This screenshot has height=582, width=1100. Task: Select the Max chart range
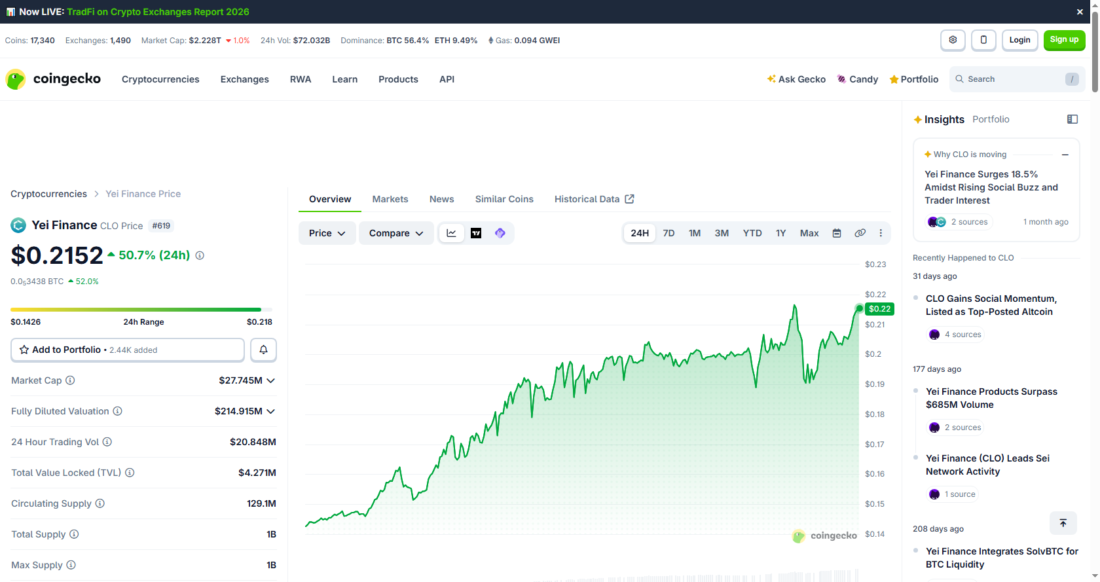point(809,234)
